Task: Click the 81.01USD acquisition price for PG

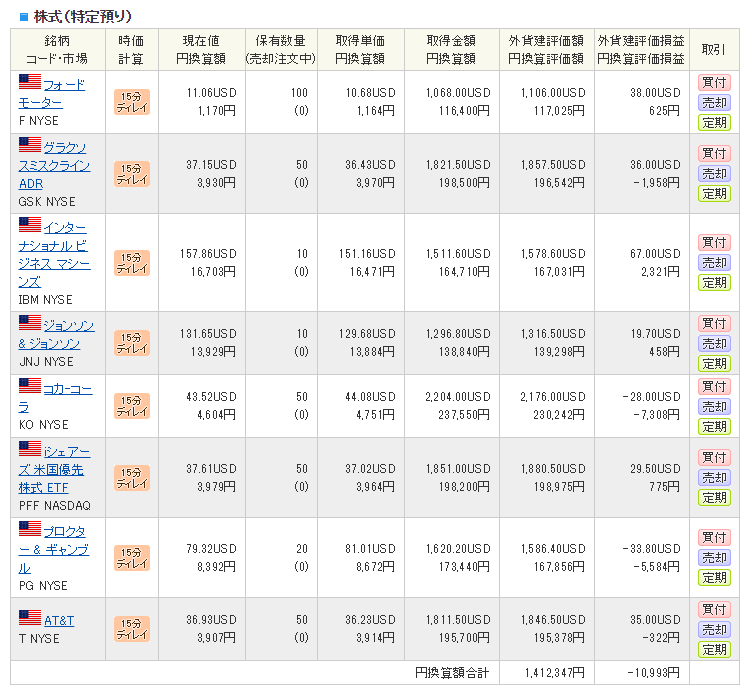Action: [x=370, y=549]
